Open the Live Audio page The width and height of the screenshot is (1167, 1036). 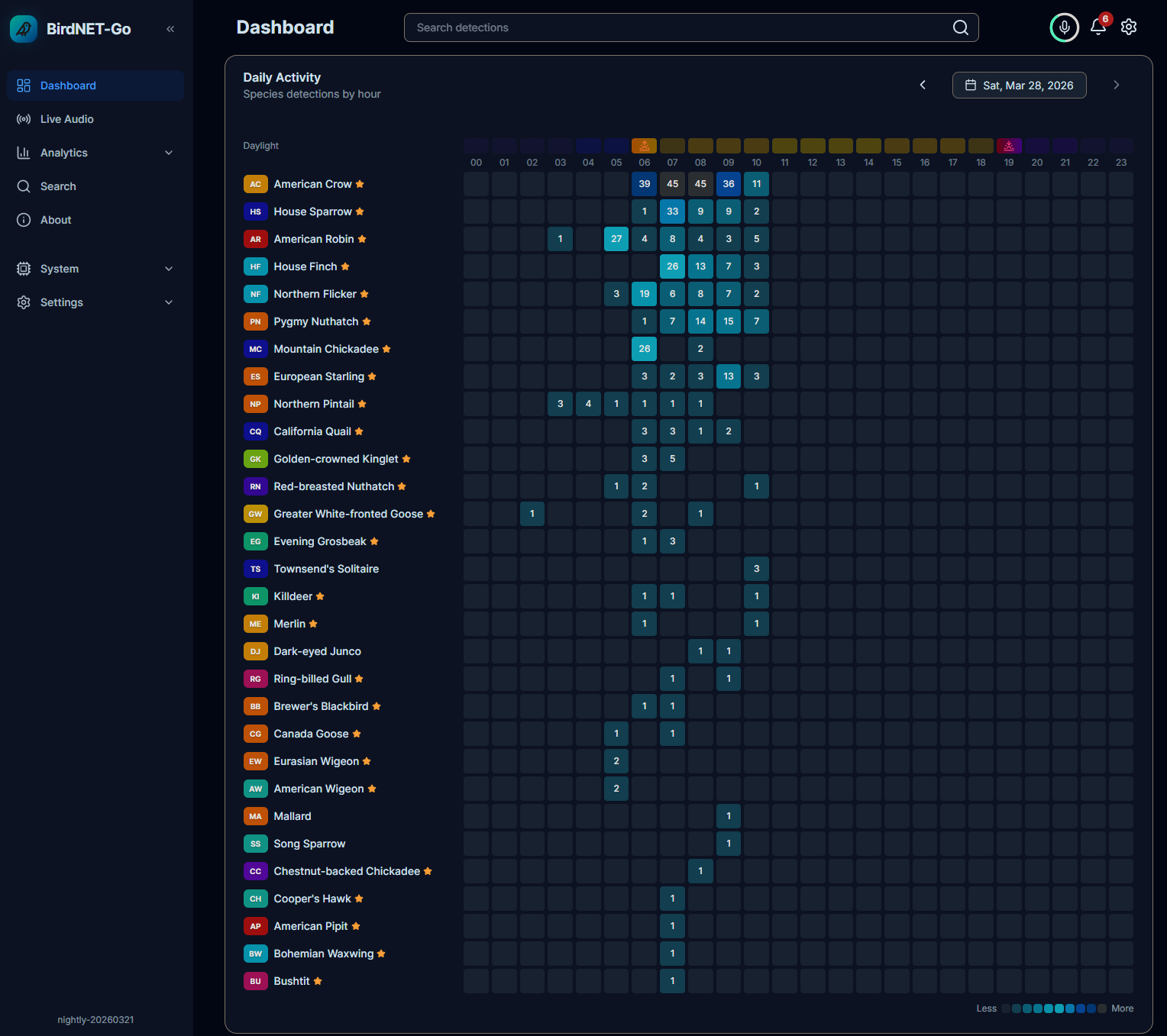(67, 119)
